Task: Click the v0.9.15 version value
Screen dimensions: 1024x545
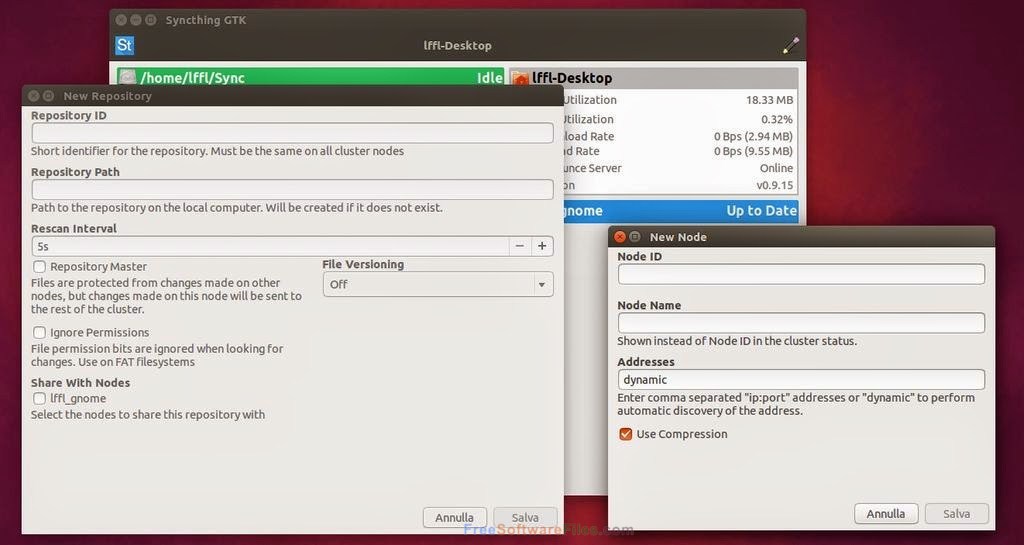Action: coord(775,185)
